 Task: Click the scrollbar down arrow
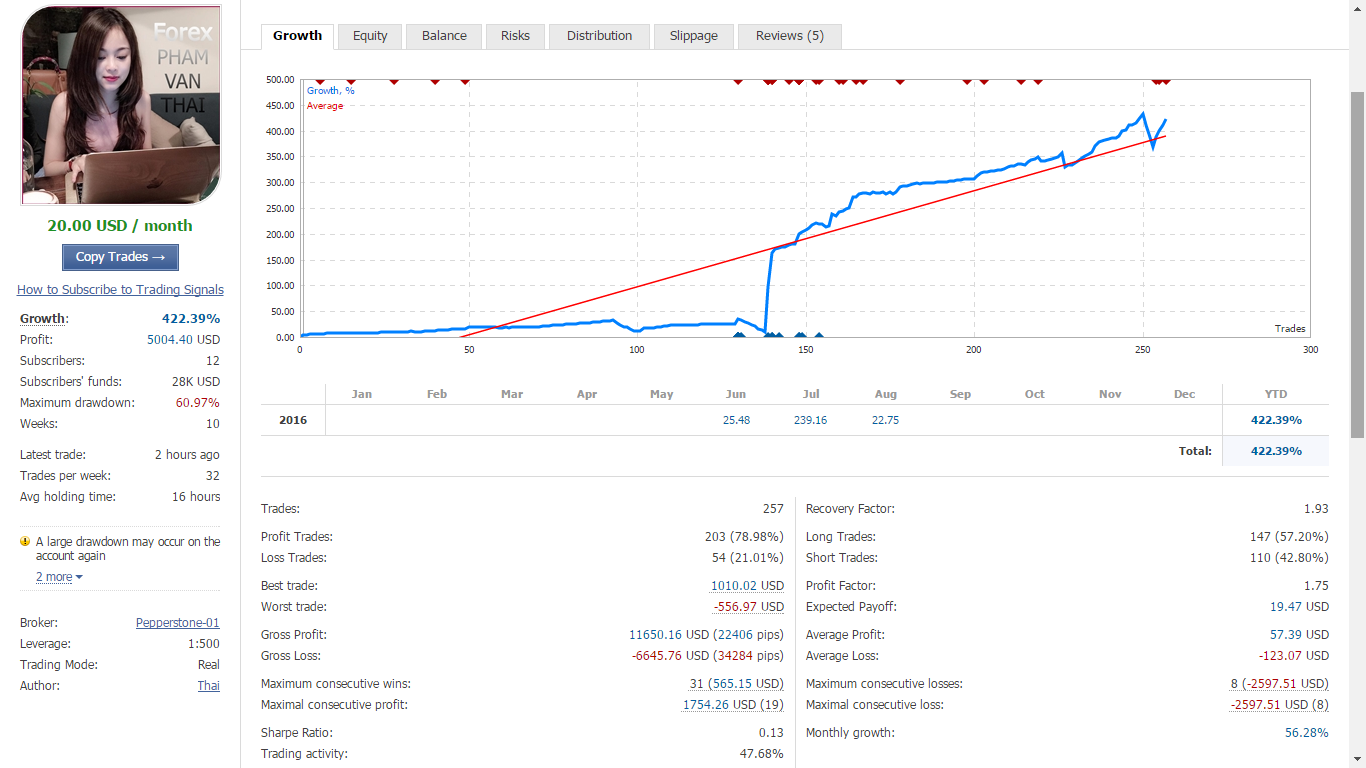click(1357, 760)
